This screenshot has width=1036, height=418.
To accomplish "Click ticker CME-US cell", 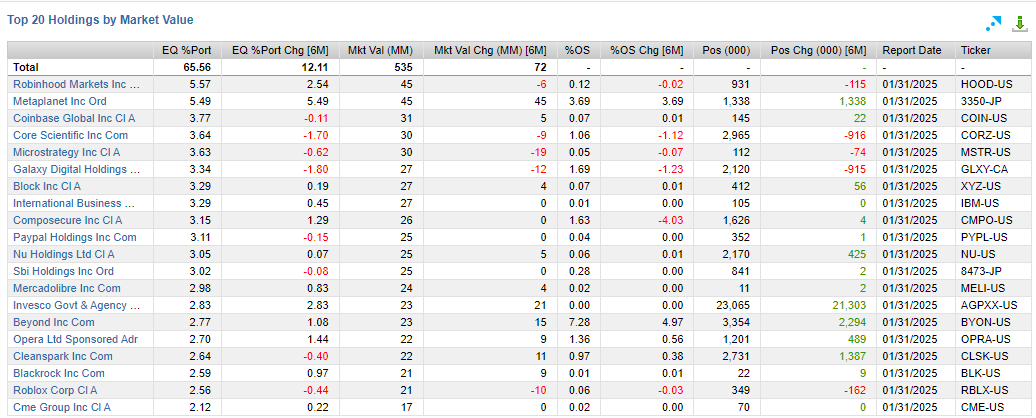I will pyautogui.click(x=981, y=407).
